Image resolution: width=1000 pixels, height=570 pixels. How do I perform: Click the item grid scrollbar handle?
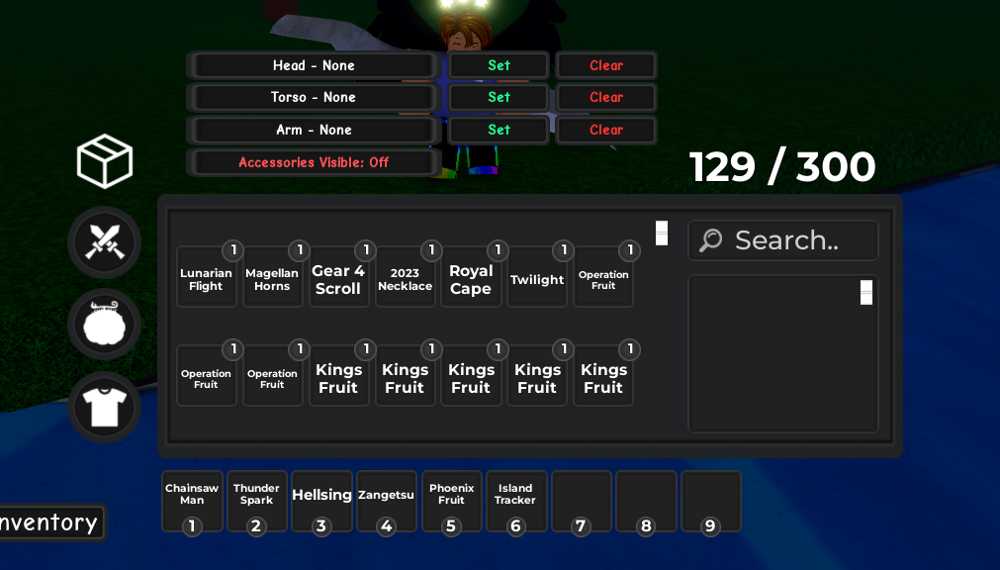tap(662, 233)
